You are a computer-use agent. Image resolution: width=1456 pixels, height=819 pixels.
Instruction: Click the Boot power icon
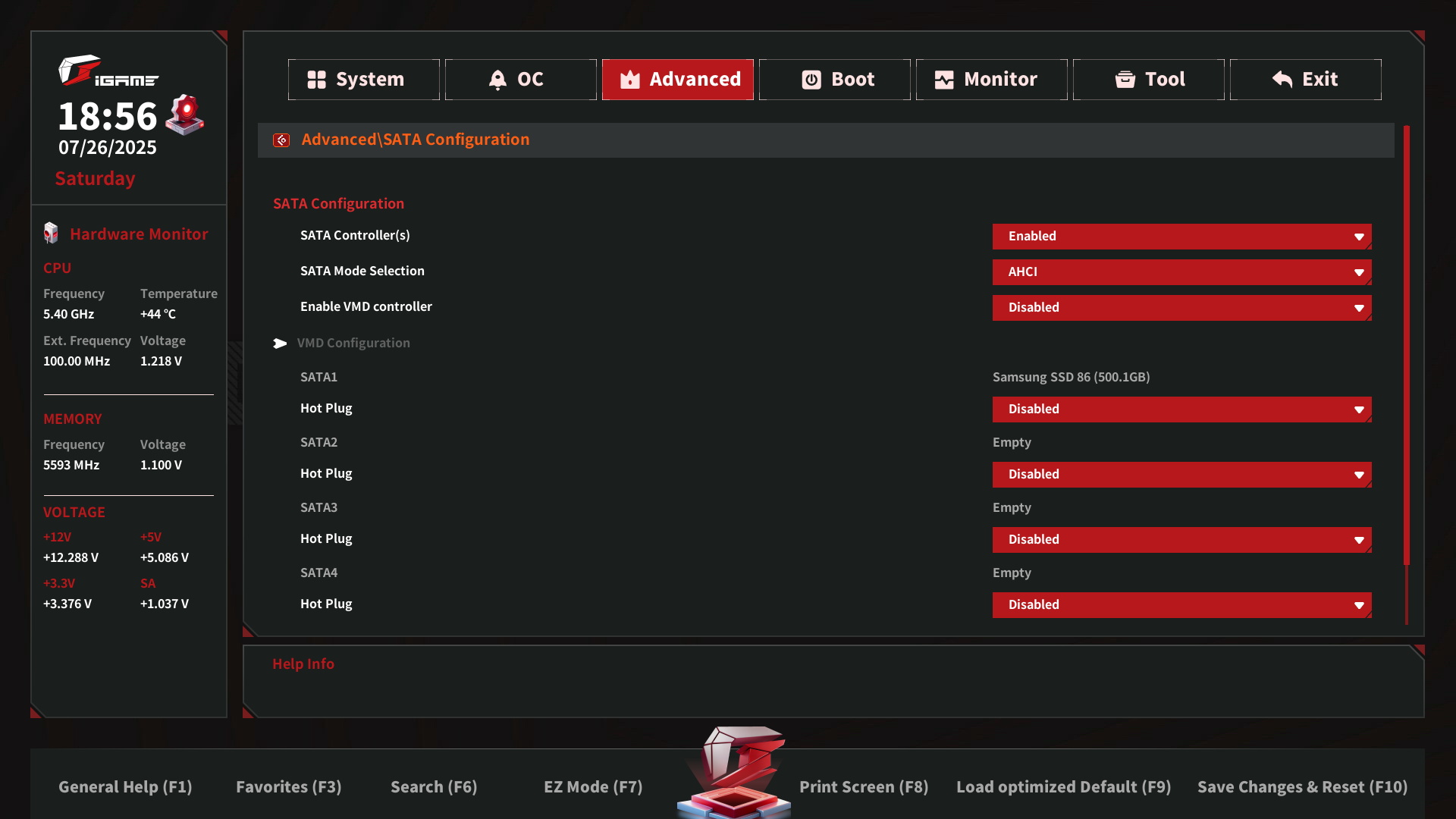(x=811, y=80)
